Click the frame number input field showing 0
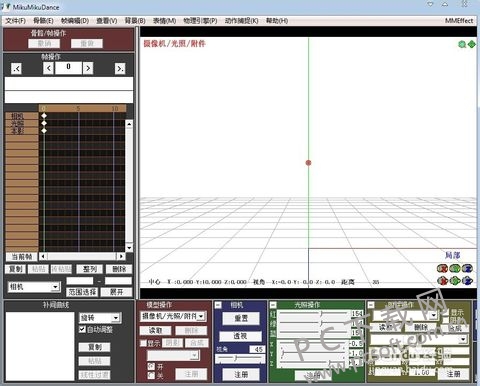The height and width of the screenshot is (386, 480). [68, 68]
